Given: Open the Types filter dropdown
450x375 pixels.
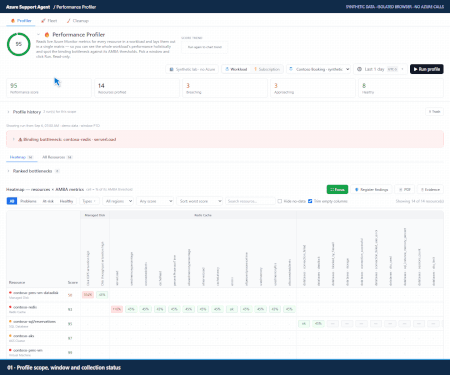Looking at the screenshot, I should click(89, 201).
